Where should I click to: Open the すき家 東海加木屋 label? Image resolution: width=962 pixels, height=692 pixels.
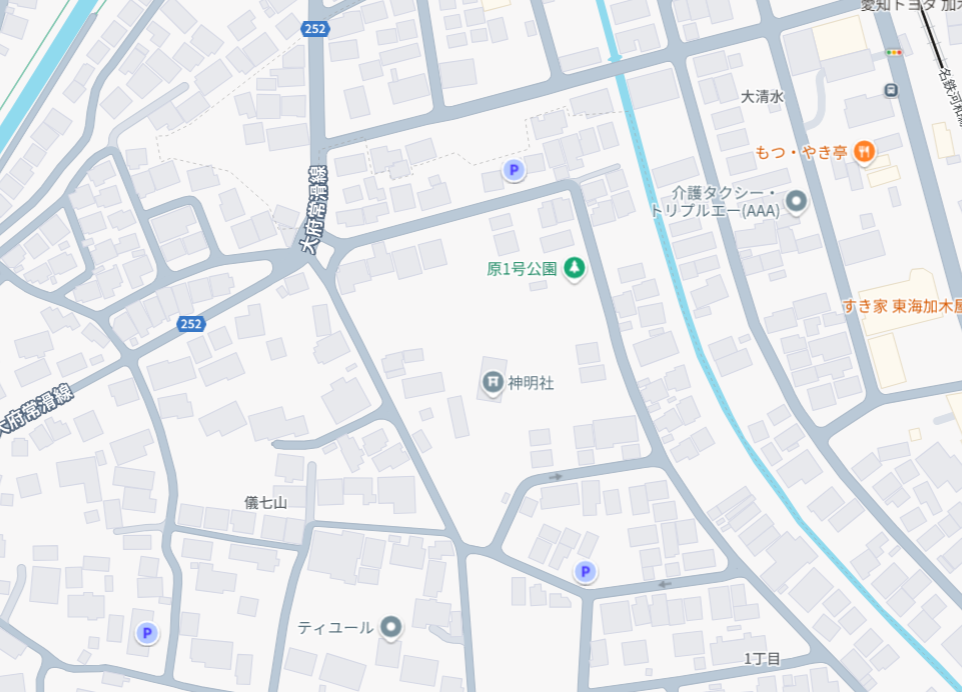pos(902,306)
